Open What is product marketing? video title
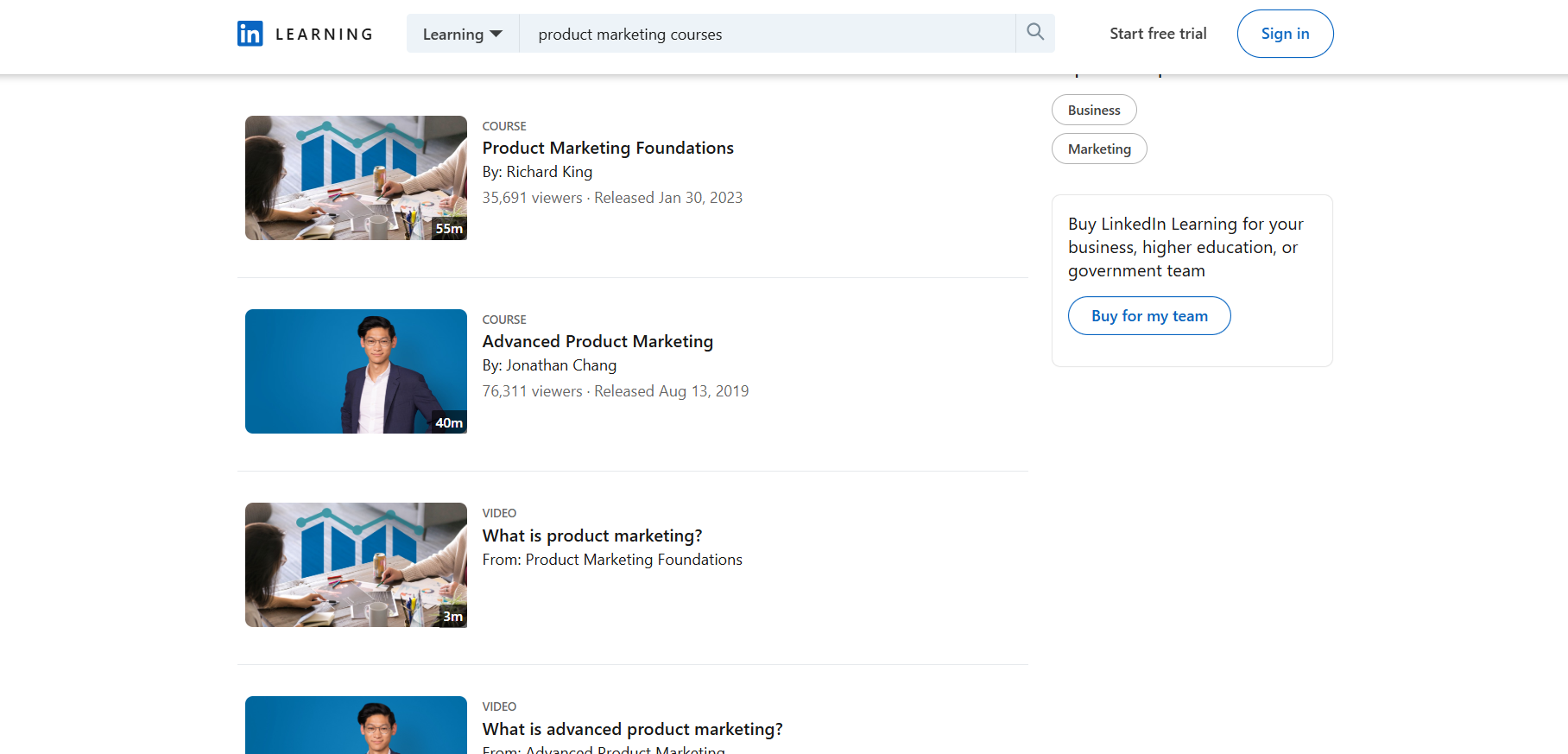Viewport: 1568px width, 754px height. tap(592, 535)
